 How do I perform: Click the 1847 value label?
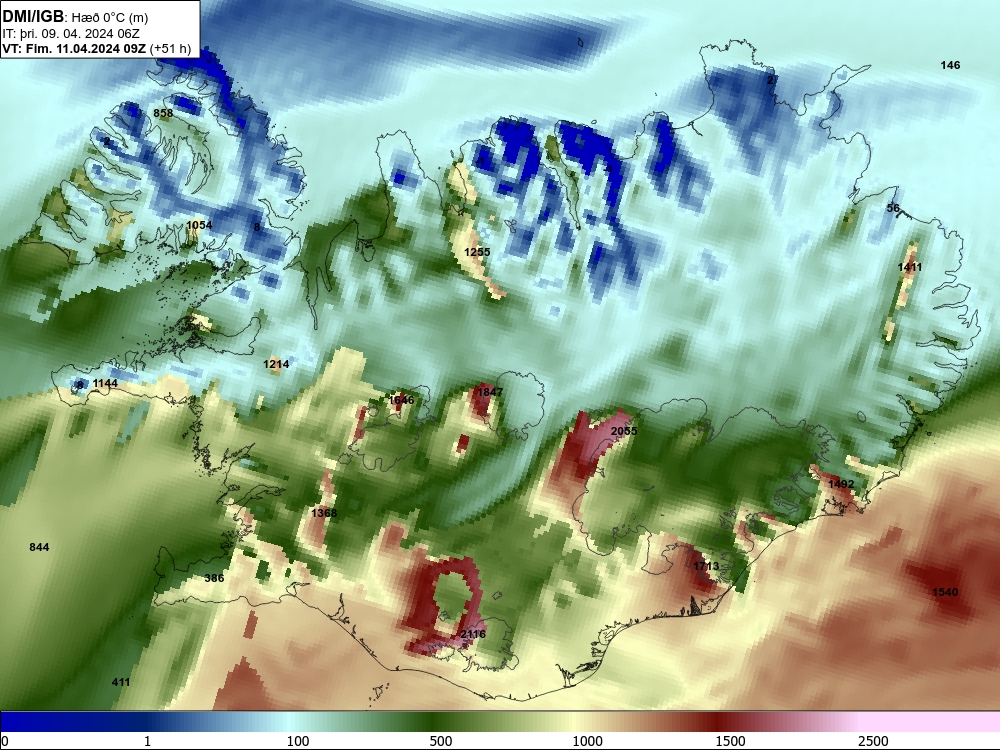click(x=490, y=392)
